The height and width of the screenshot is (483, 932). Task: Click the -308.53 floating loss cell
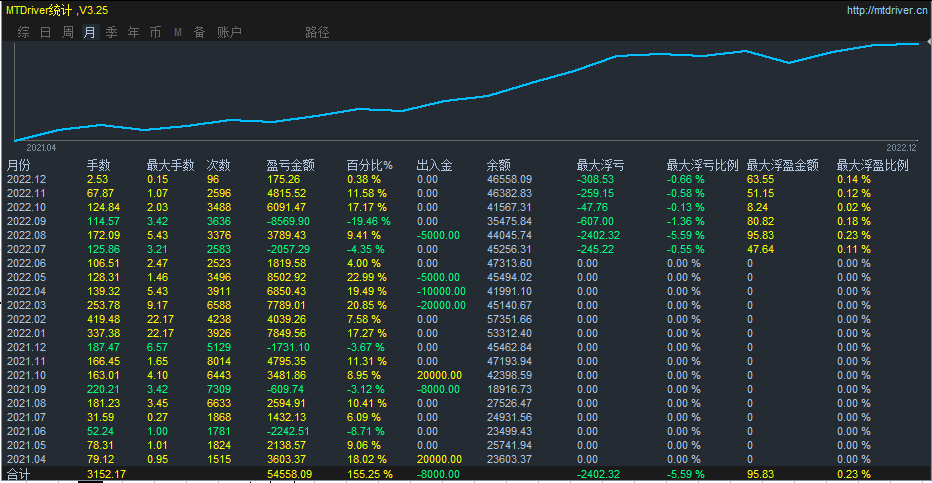click(595, 179)
